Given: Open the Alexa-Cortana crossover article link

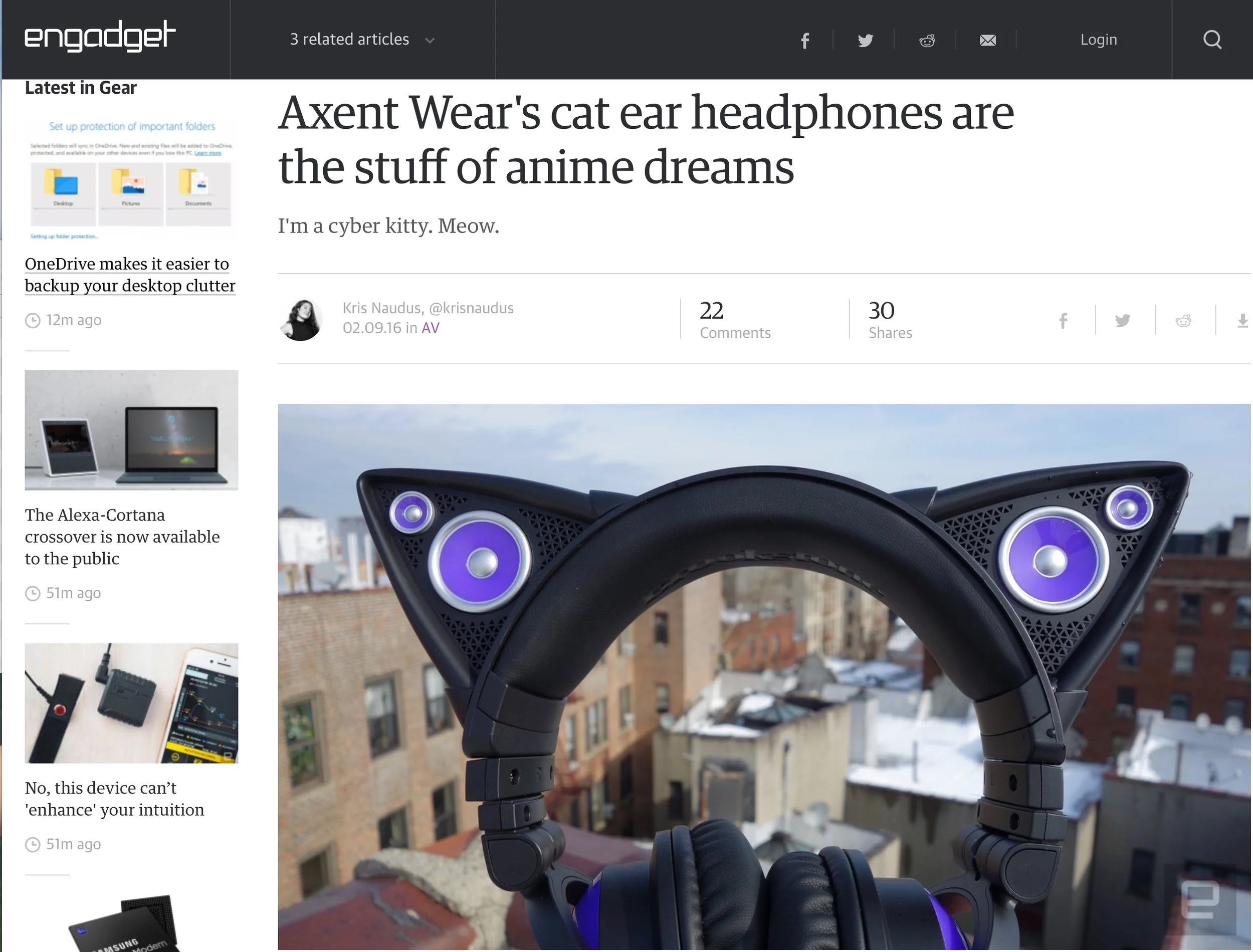Looking at the screenshot, I should tap(122, 537).
